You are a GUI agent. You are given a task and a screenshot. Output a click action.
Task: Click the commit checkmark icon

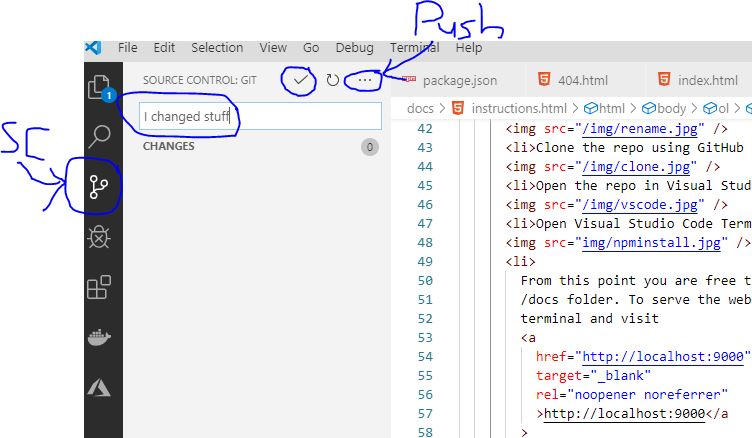[x=299, y=79]
